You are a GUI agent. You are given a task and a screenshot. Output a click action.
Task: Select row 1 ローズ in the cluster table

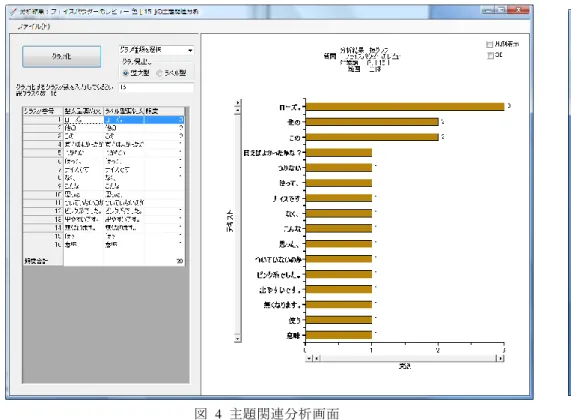click(x=104, y=120)
